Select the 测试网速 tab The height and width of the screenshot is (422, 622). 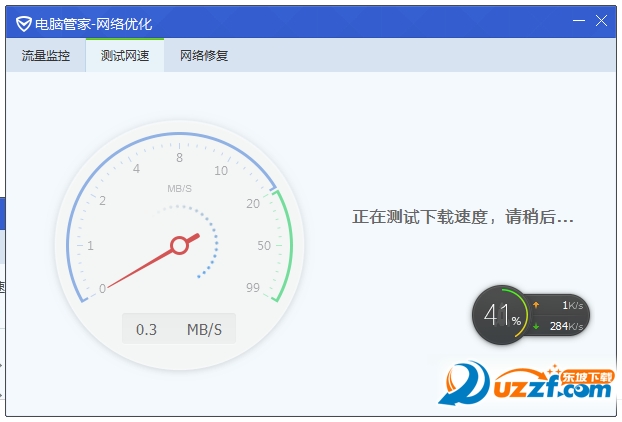[125, 56]
